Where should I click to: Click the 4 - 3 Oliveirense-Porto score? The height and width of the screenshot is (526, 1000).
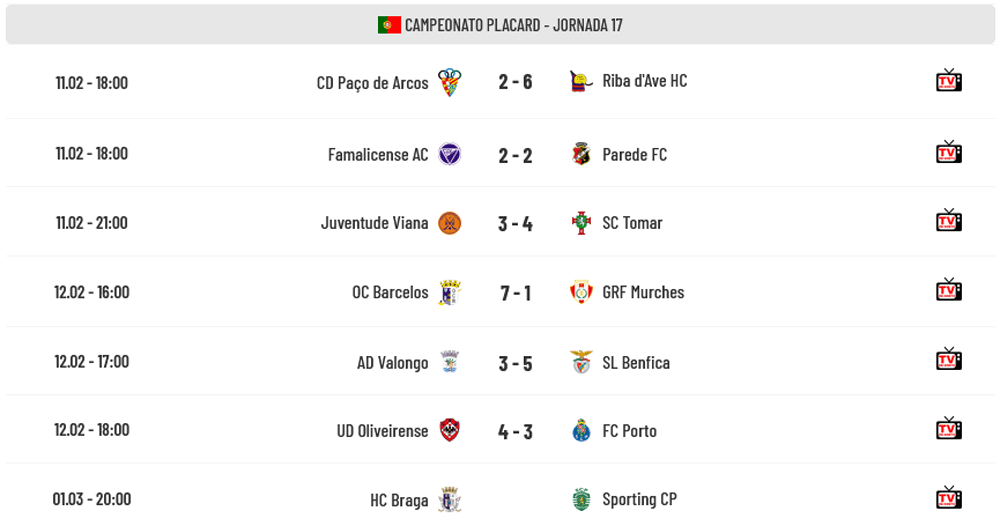coord(515,431)
